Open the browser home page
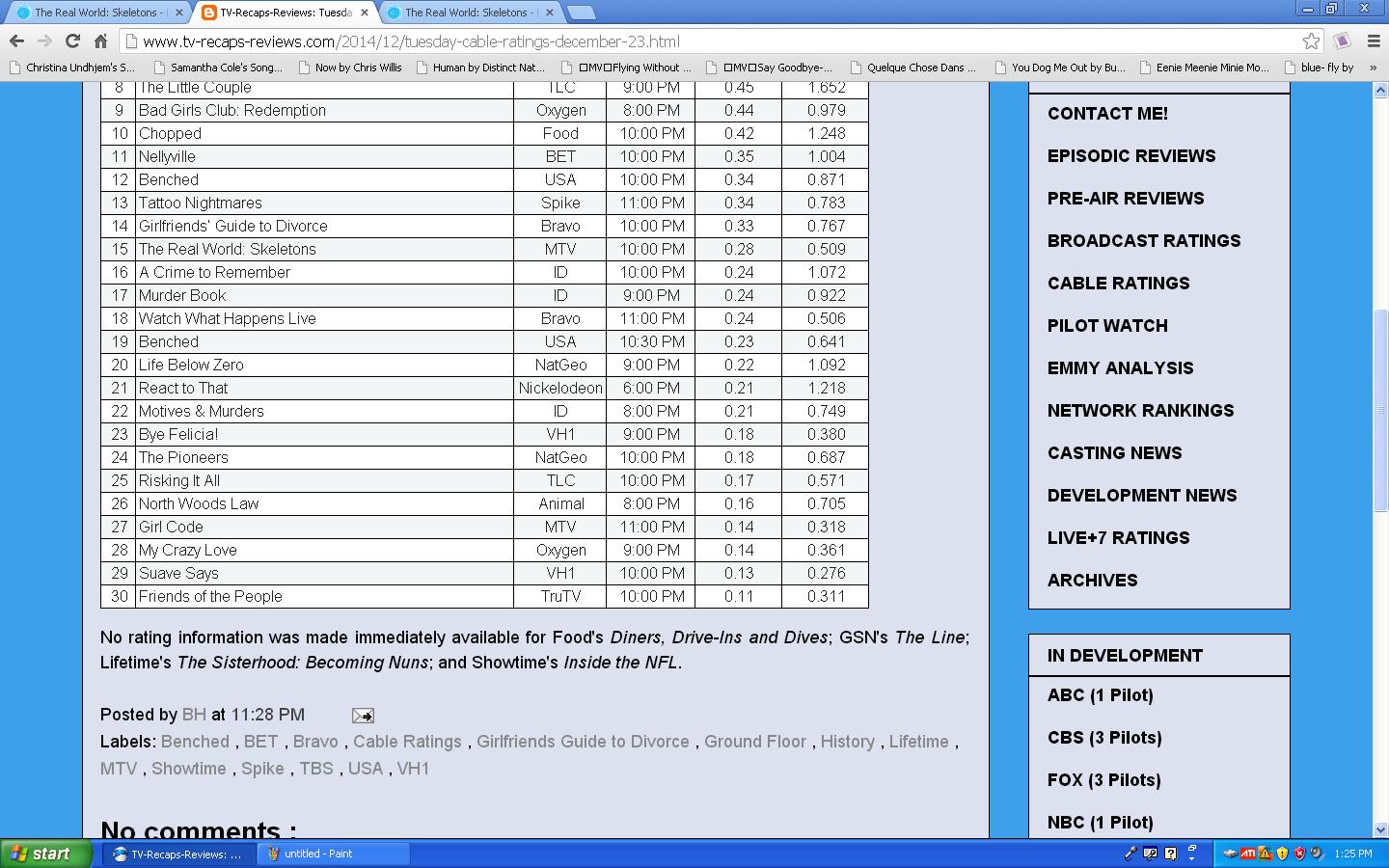The height and width of the screenshot is (868, 1389). [100, 41]
